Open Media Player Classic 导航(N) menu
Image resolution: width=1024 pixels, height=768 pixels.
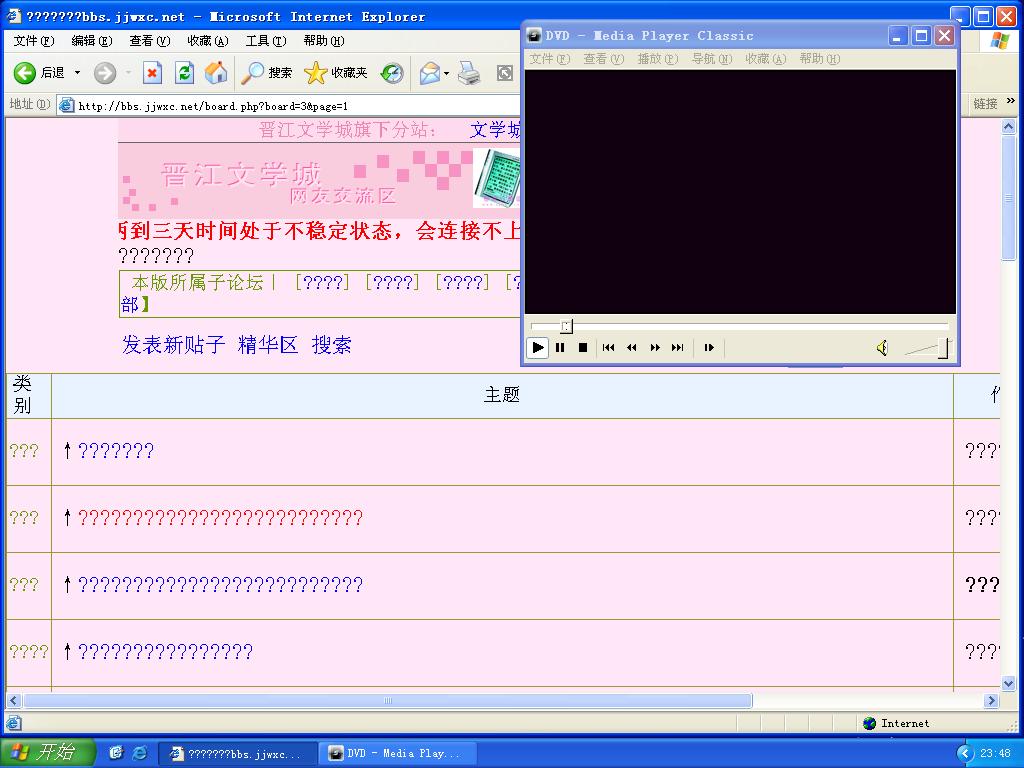point(712,59)
